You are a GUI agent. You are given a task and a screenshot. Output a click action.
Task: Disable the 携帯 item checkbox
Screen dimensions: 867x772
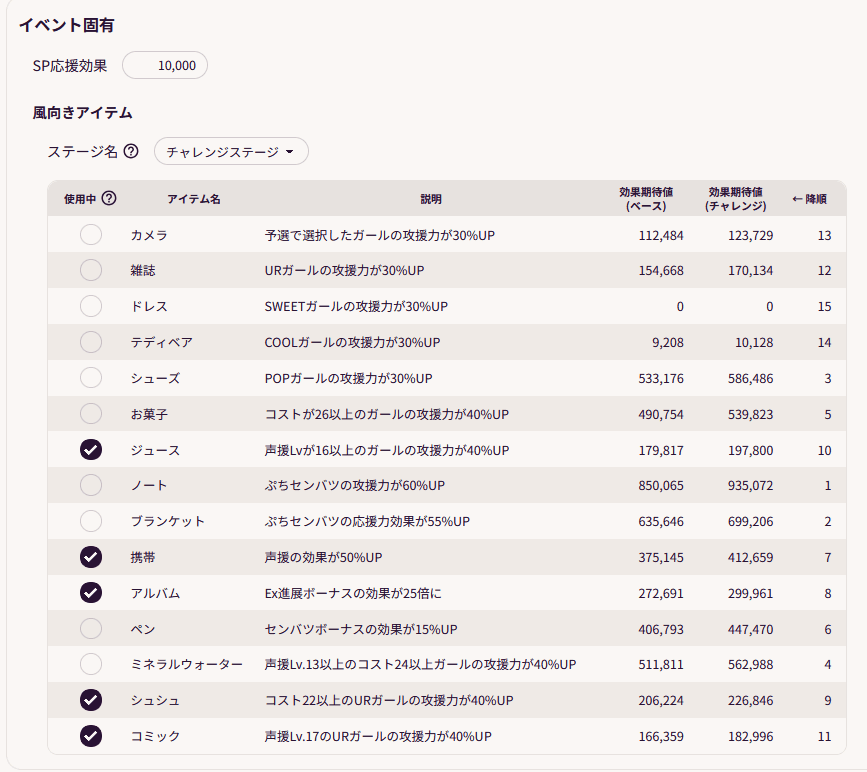tap(91, 558)
